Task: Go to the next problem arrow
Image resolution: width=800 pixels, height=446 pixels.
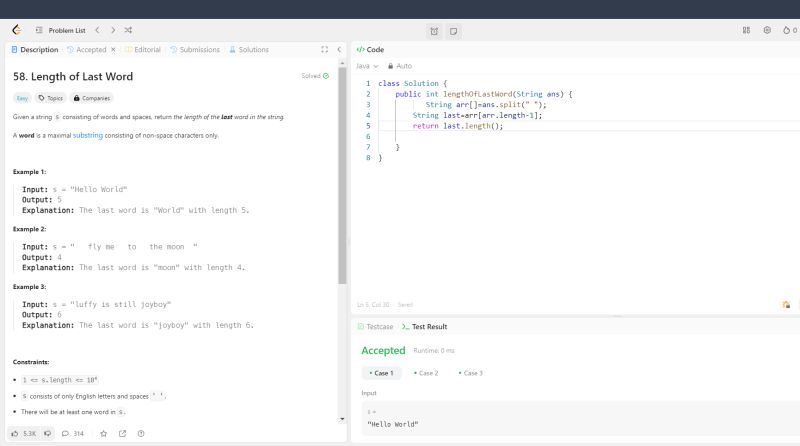Action: [x=113, y=30]
